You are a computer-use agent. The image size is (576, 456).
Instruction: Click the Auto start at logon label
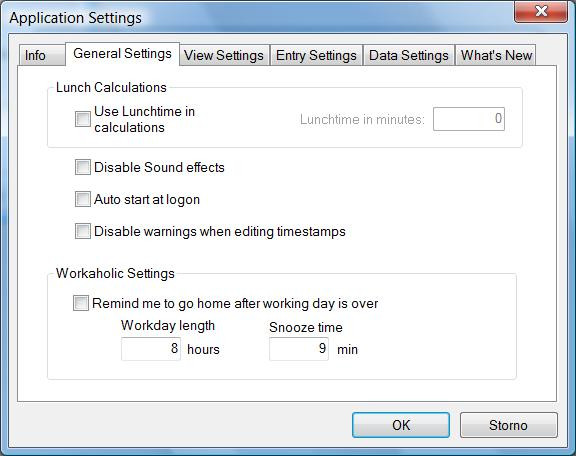coord(147,199)
